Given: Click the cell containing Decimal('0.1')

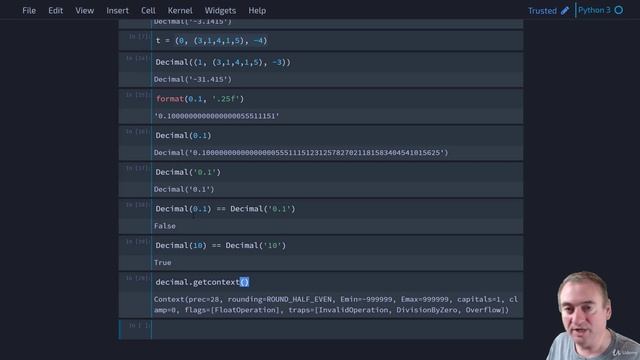Looking at the screenshot, I should pyautogui.click(x=337, y=172).
